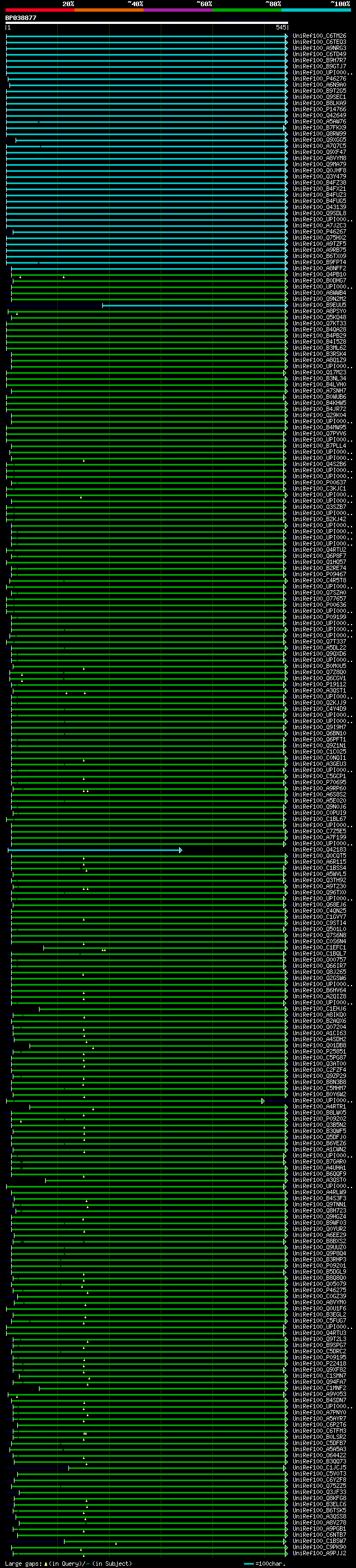
Task: Select hit label UniRef100_P25851
Action: [x=319, y=1052]
